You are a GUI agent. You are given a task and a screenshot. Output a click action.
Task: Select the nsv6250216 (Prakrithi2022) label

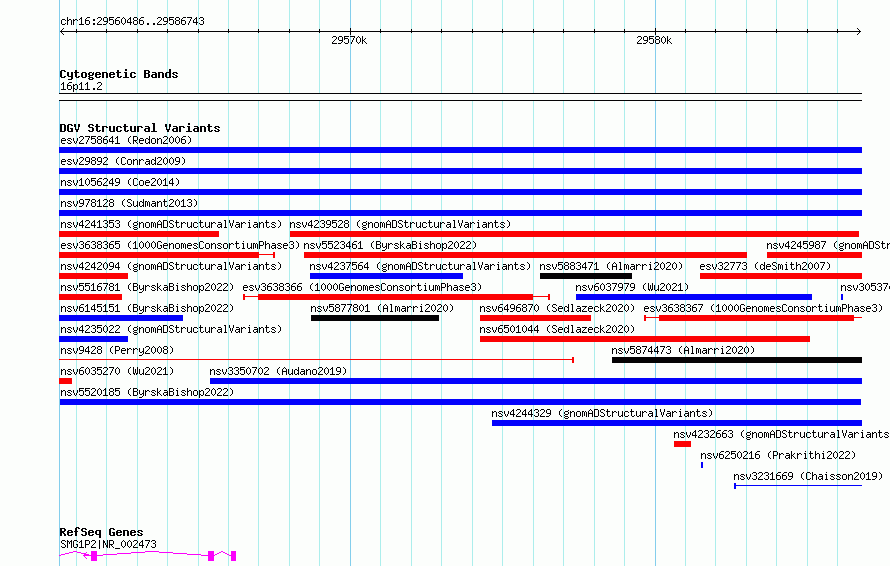(778, 455)
